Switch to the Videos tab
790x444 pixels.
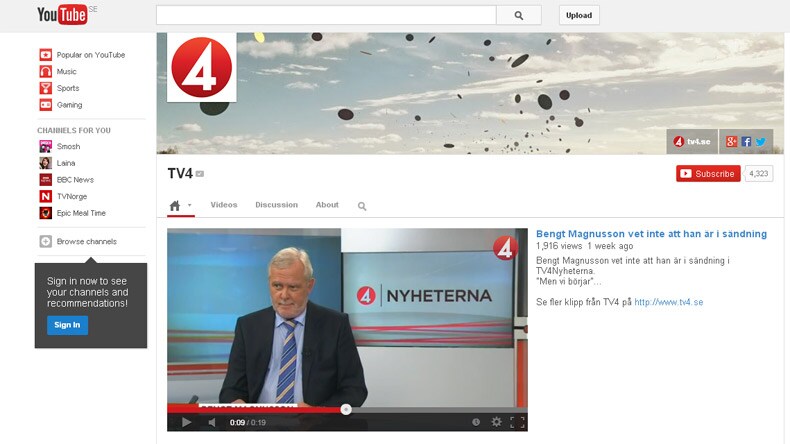pos(224,205)
